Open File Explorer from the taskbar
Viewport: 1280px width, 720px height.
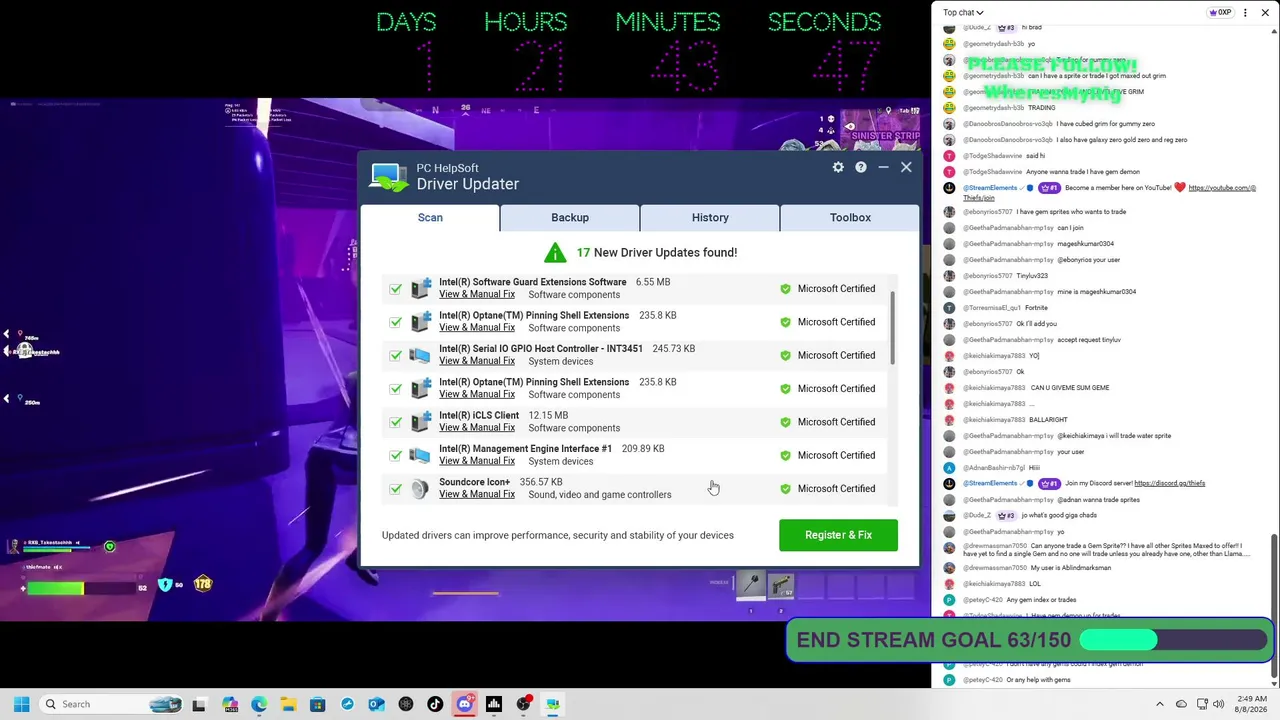pyautogui.click(x=288, y=704)
